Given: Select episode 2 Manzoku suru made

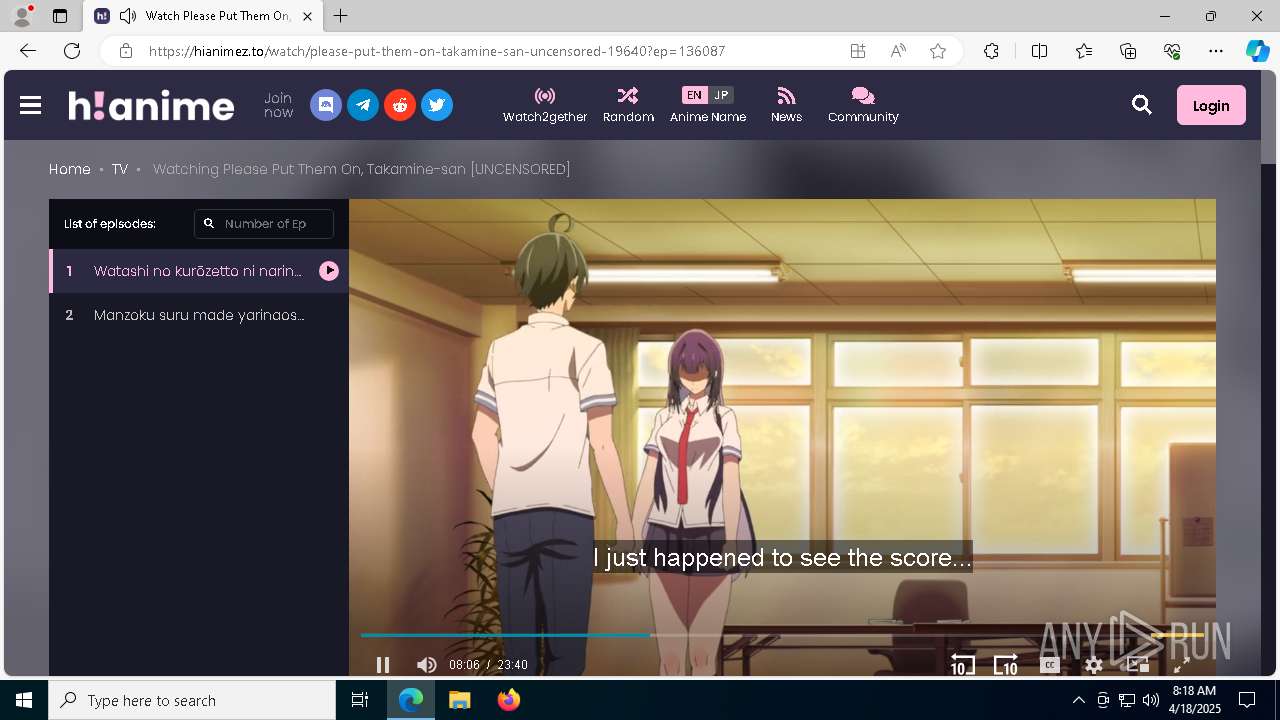Looking at the screenshot, I should click(x=199, y=315).
